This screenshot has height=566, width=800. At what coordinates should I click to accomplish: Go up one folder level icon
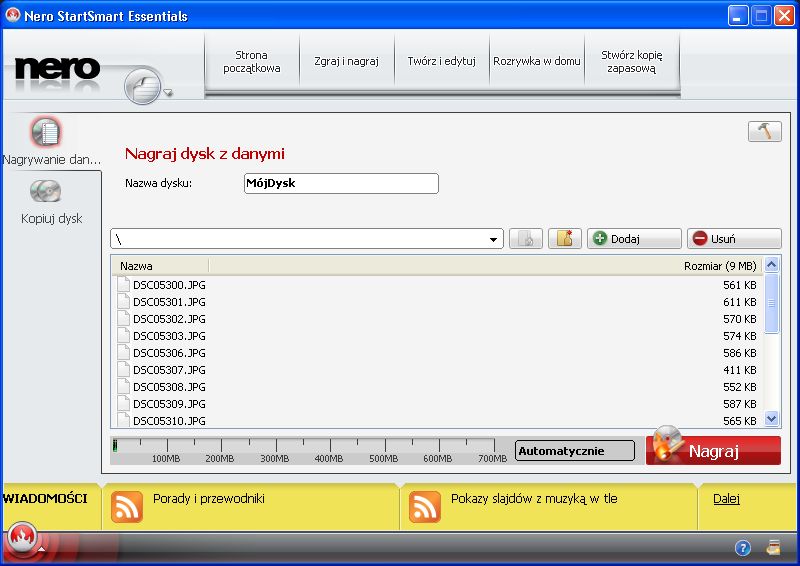(526, 239)
